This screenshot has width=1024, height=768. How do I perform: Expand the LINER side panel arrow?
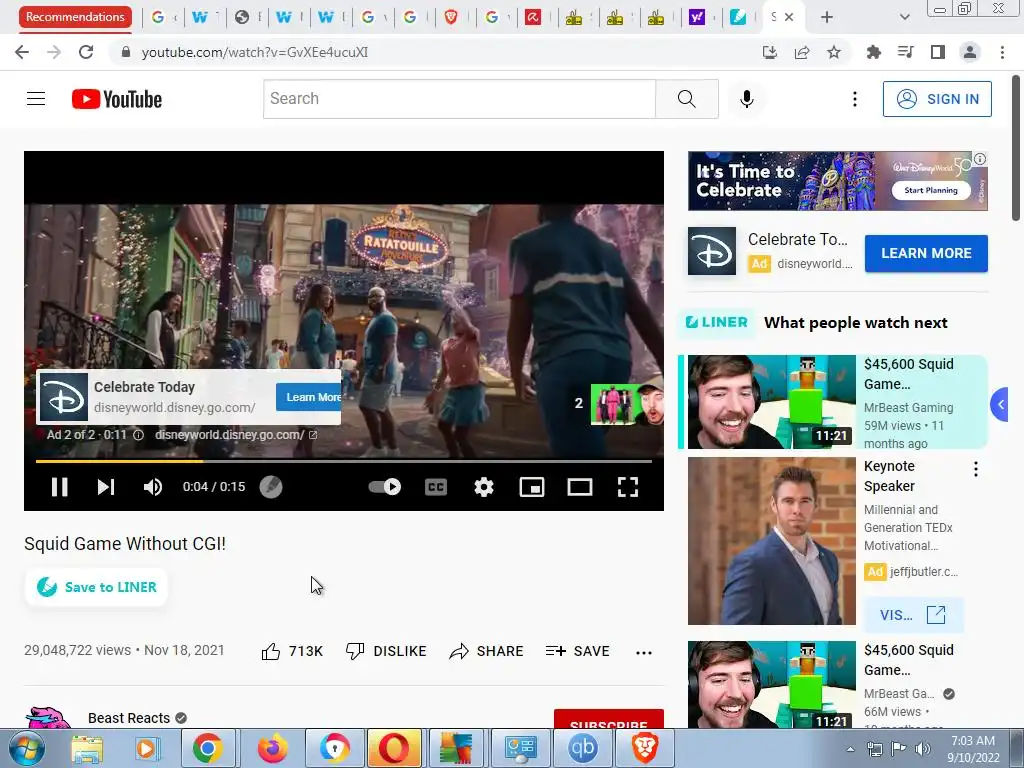pyautogui.click(x=1000, y=405)
